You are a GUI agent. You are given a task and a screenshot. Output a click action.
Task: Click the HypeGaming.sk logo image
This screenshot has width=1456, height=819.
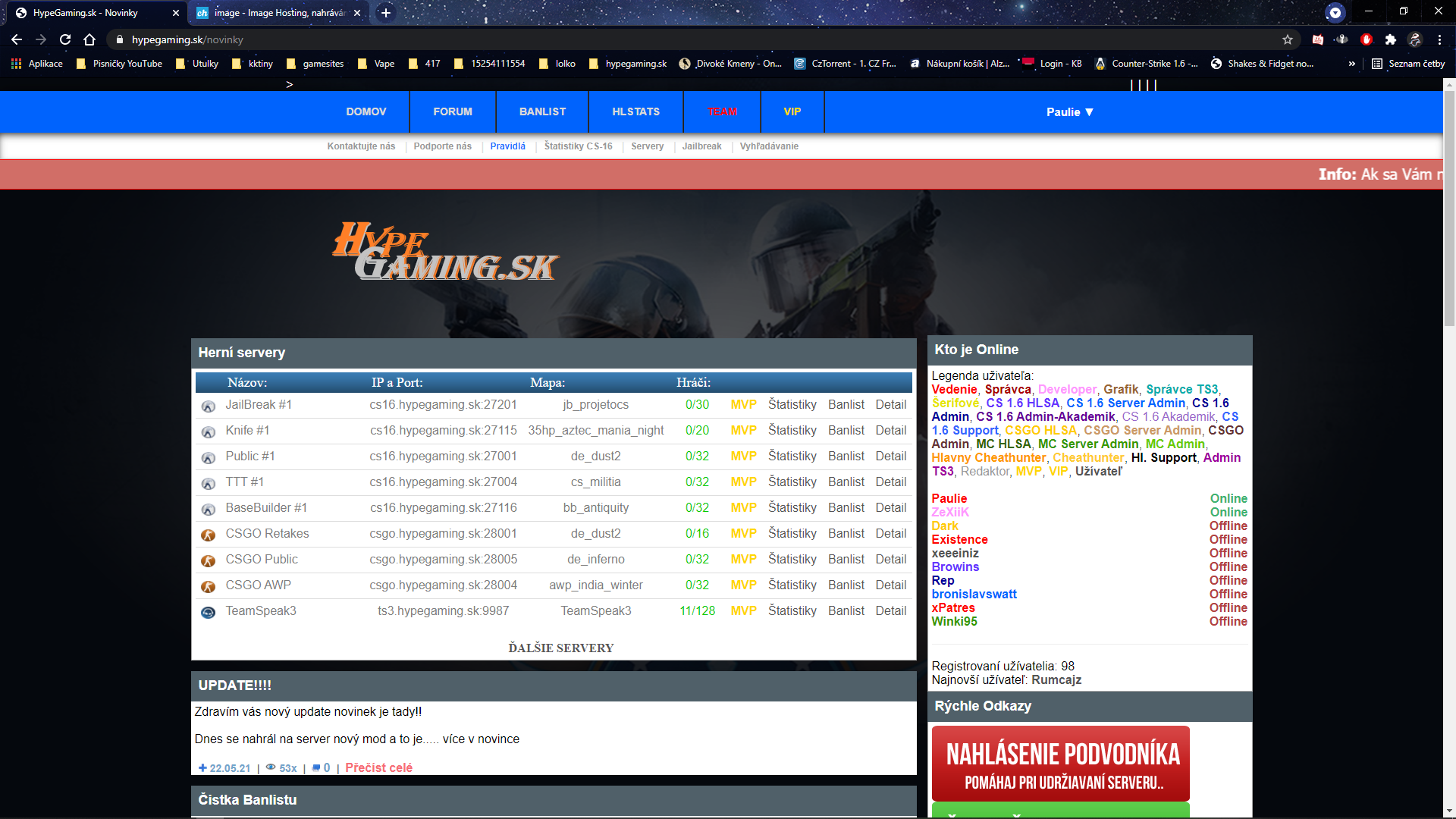click(445, 252)
